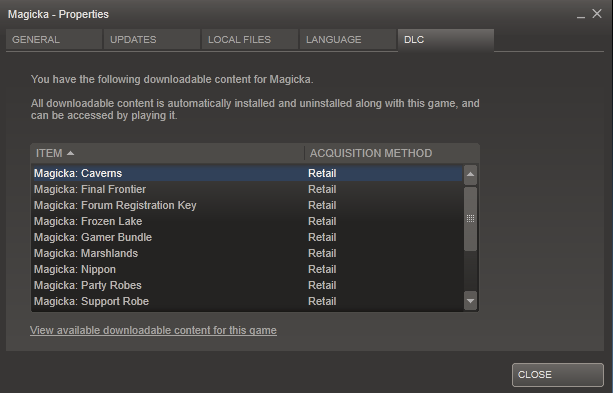Select the Magicka: Nippon row
Image resolution: width=613 pixels, height=393 pixels.
click(247, 269)
